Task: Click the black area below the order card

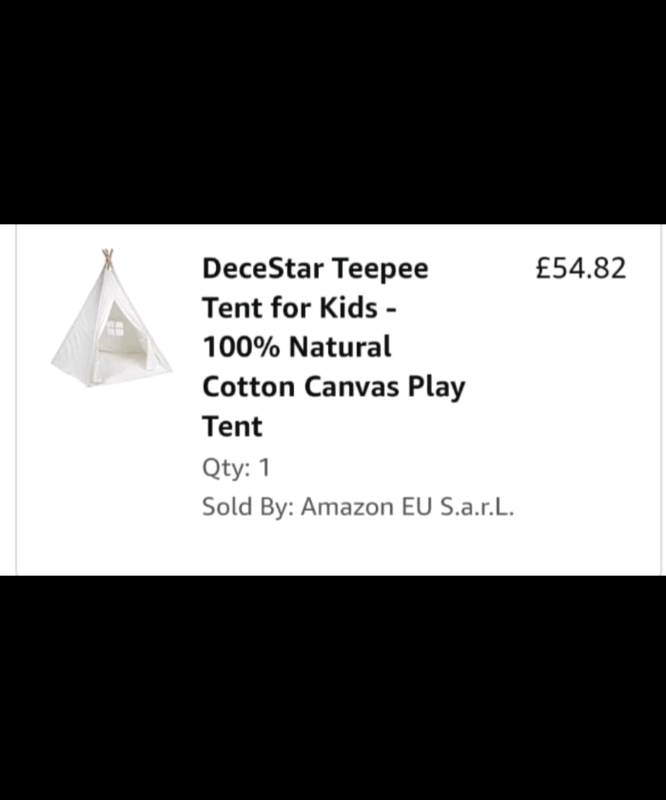Action: pyautogui.click(x=333, y=688)
